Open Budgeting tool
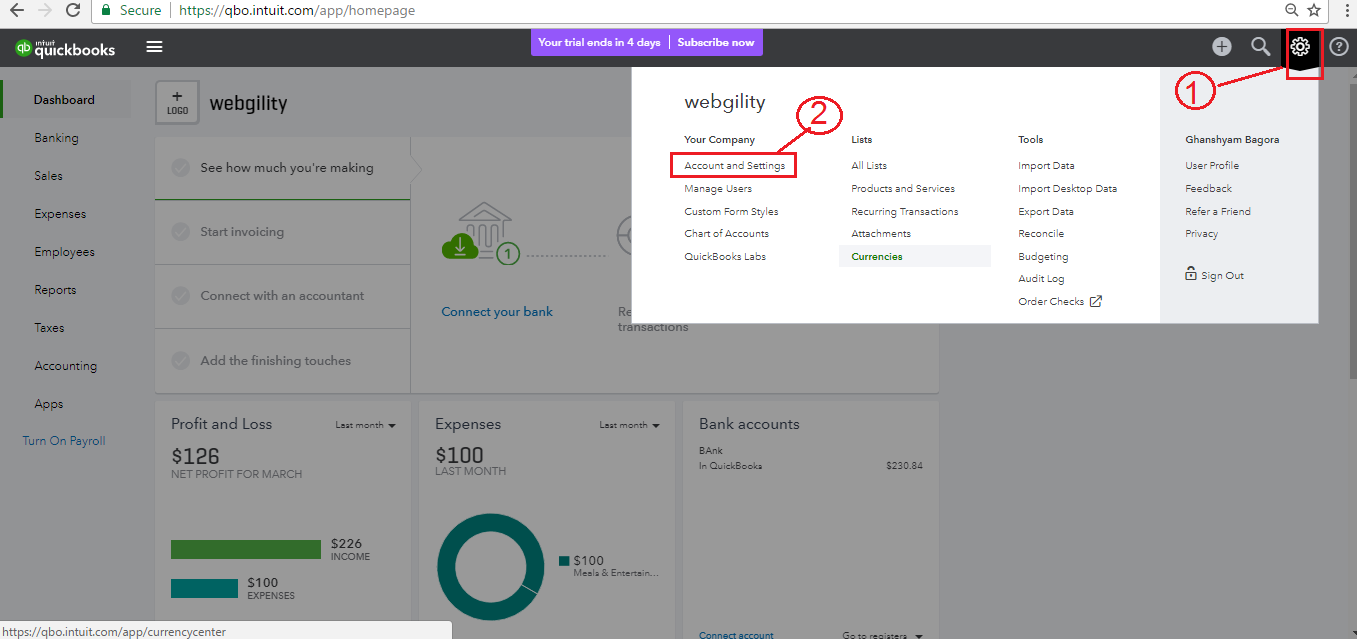 click(1043, 257)
